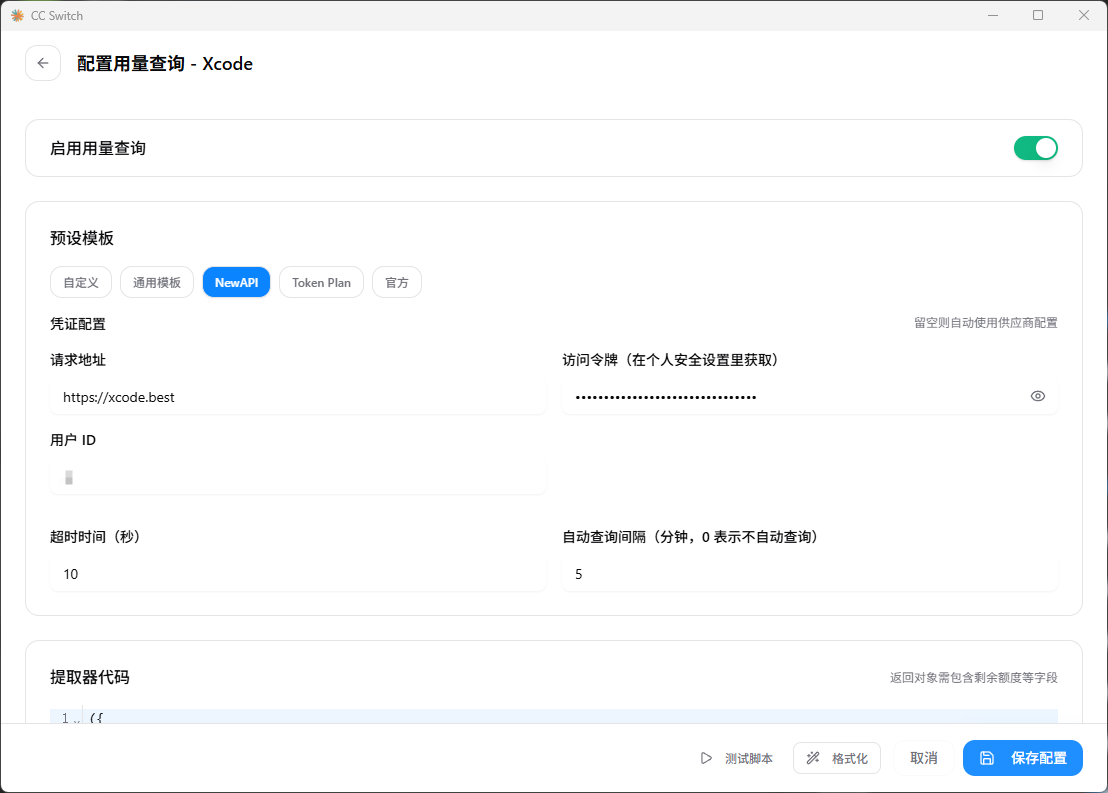Click the page title 配置用量查询 - Xcode

tap(165, 64)
